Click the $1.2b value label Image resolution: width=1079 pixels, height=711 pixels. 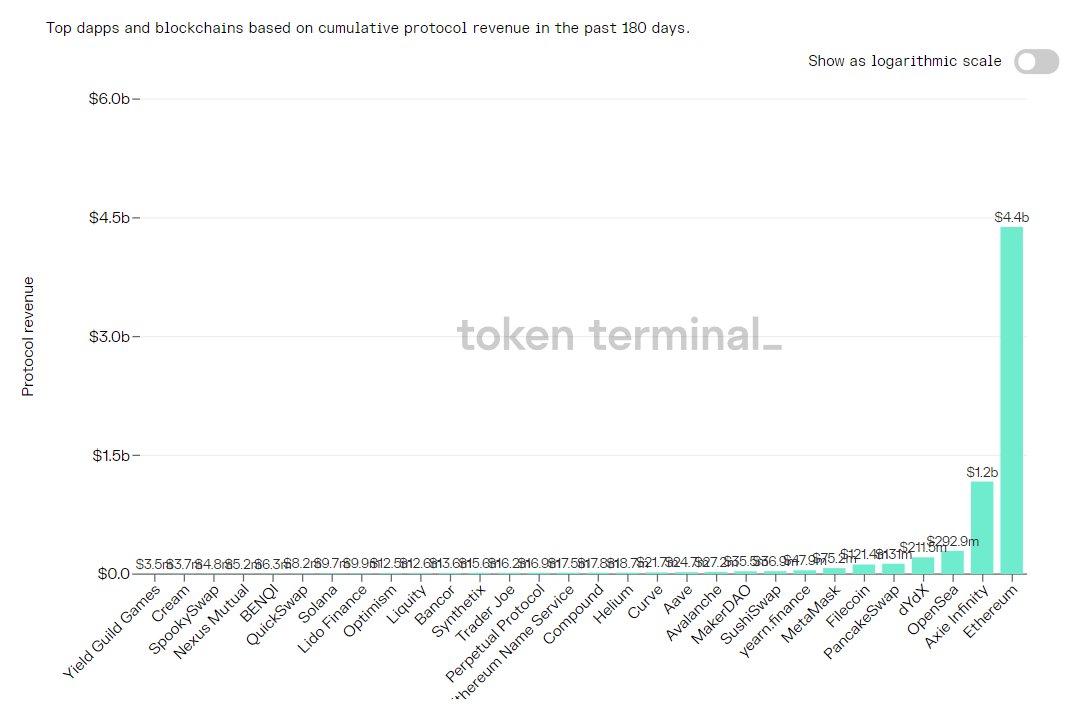click(983, 471)
